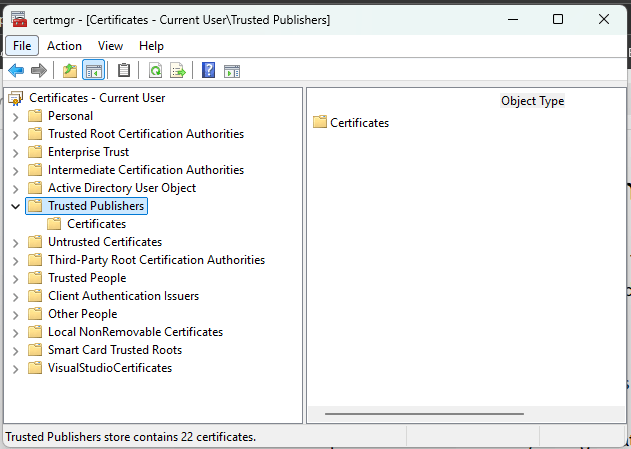Click the horizontal scrollbar in right pane

[x=424, y=413]
